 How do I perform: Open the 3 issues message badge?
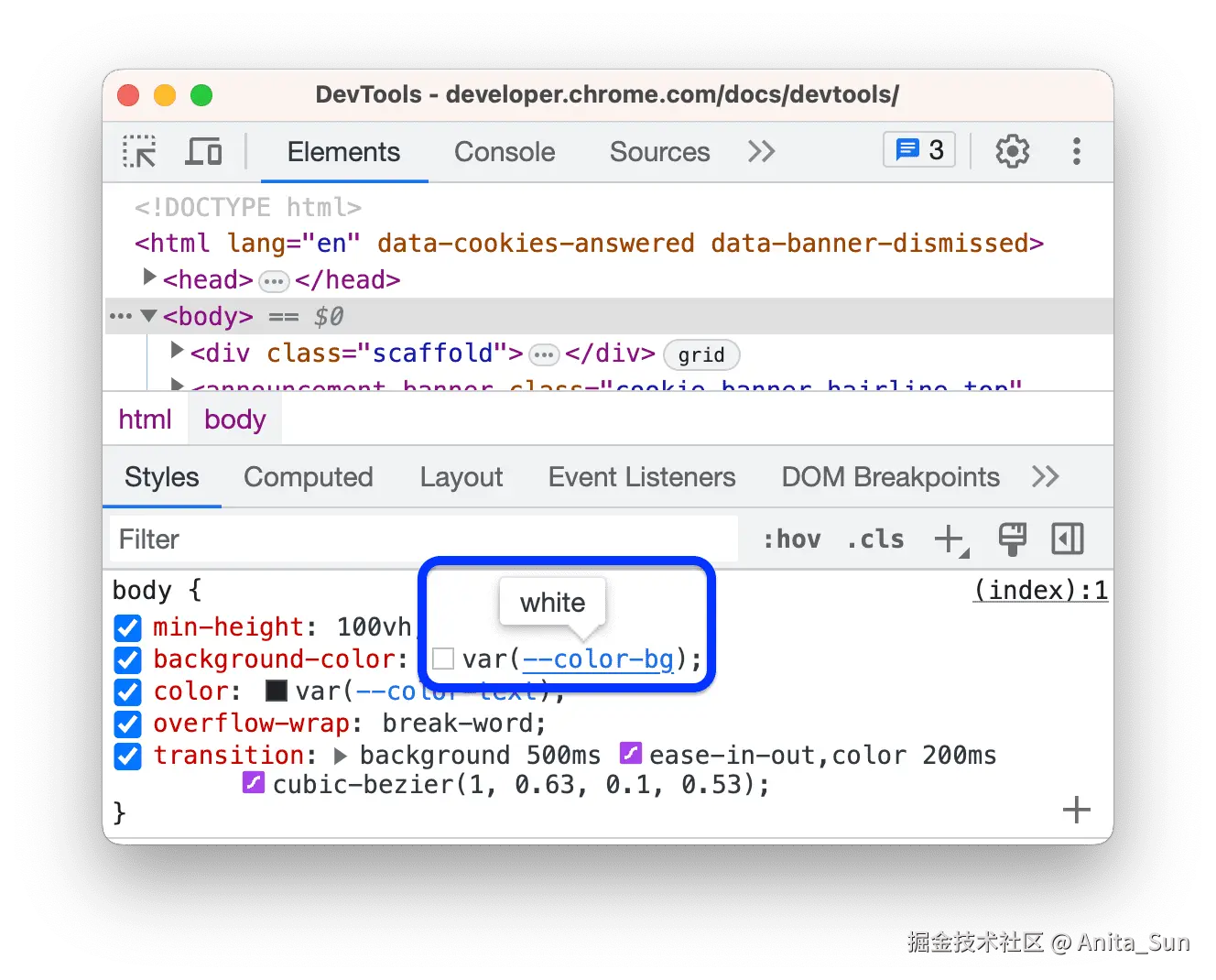coord(919,149)
